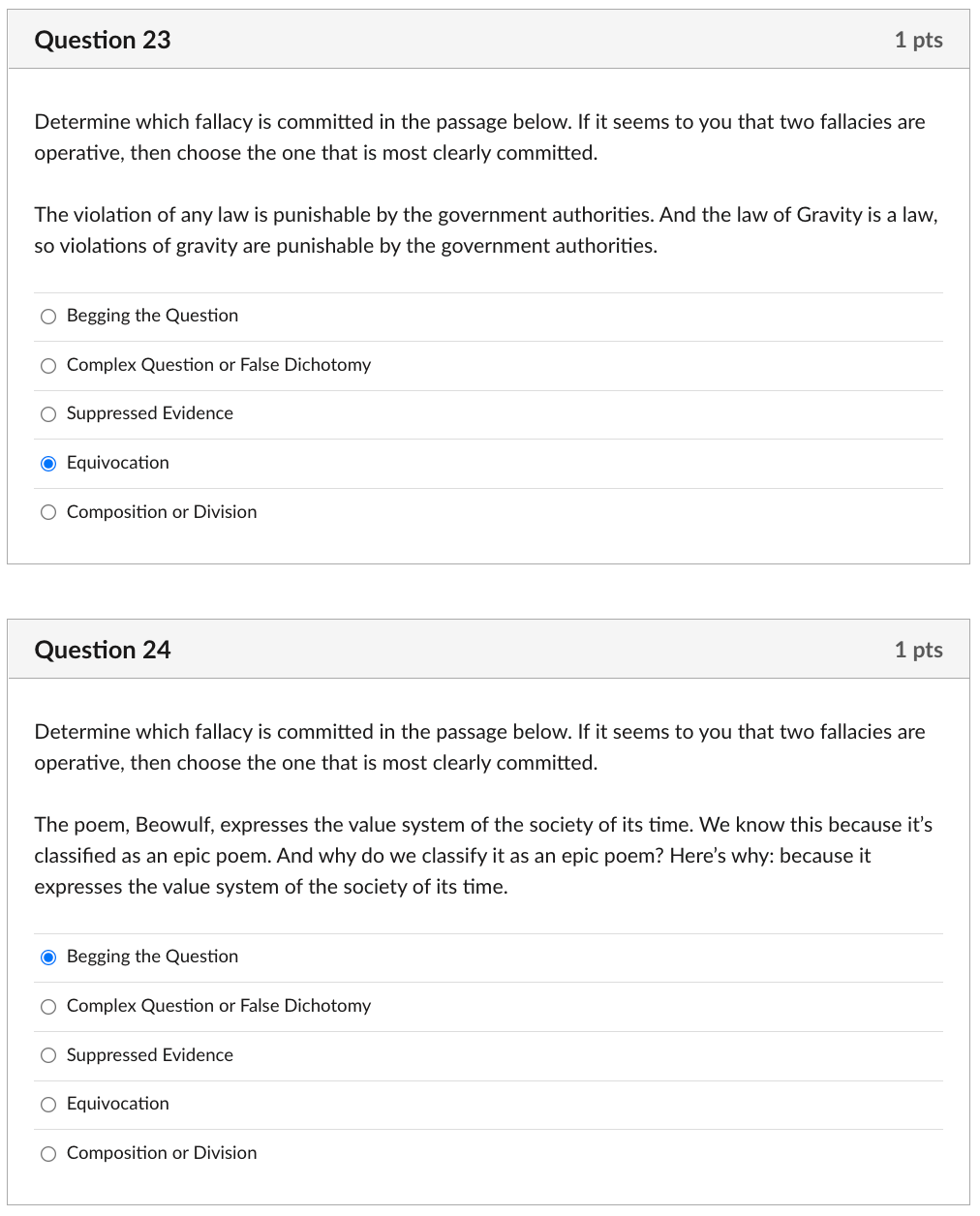Viewport: 980px width, 1216px height.
Task: Click the 1 pts label for Question 24
Action: coord(918,650)
